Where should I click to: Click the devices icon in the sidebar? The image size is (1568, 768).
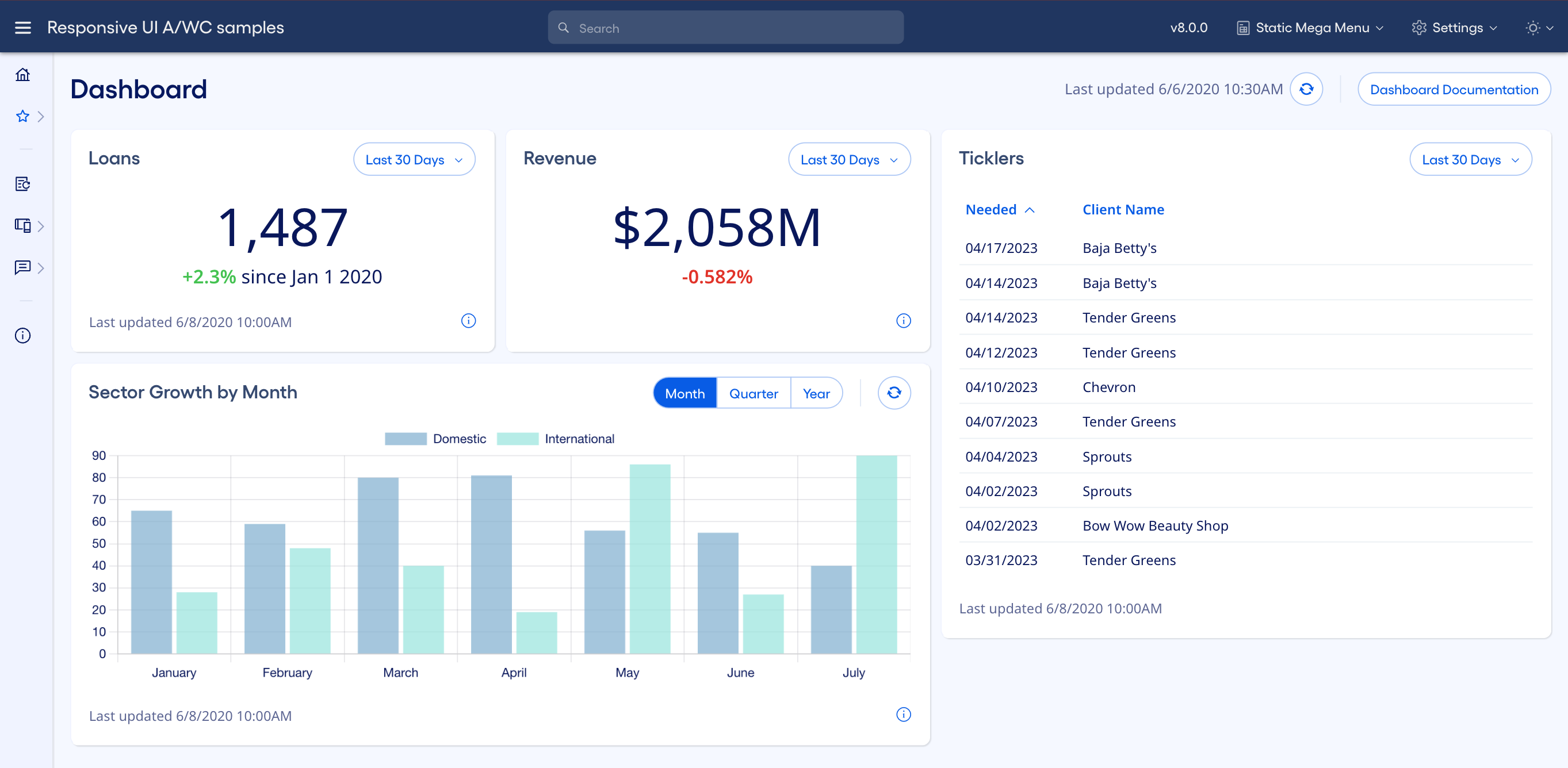(22, 225)
